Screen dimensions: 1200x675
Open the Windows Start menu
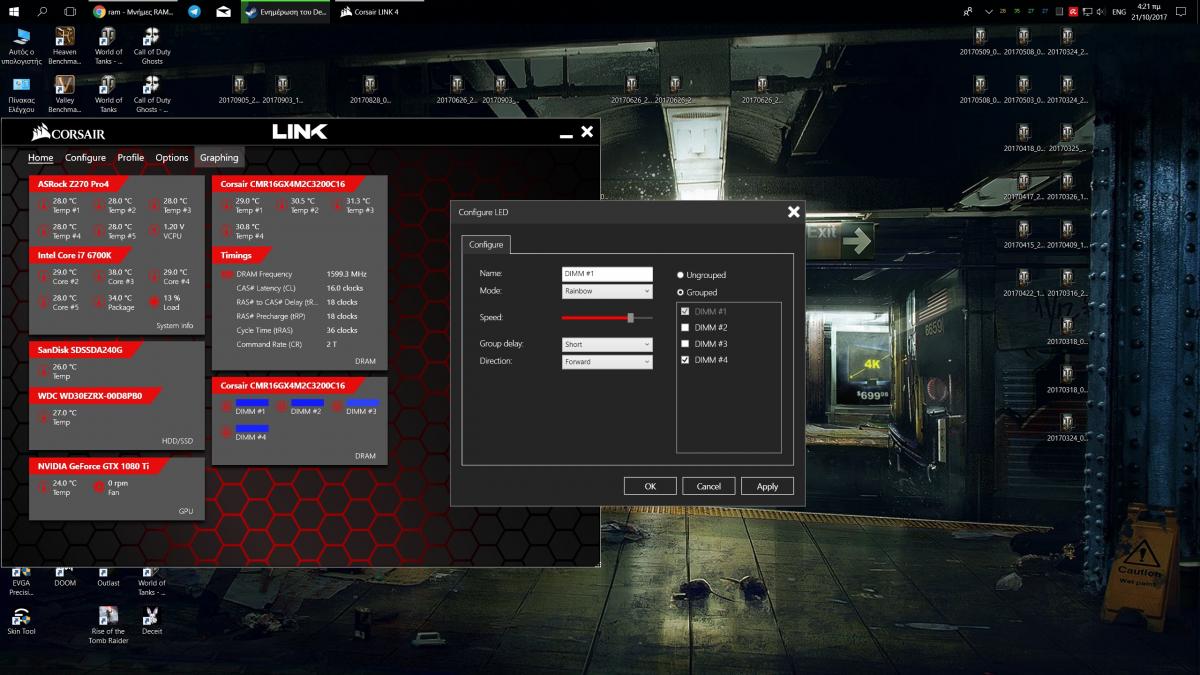tap(14, 12)
